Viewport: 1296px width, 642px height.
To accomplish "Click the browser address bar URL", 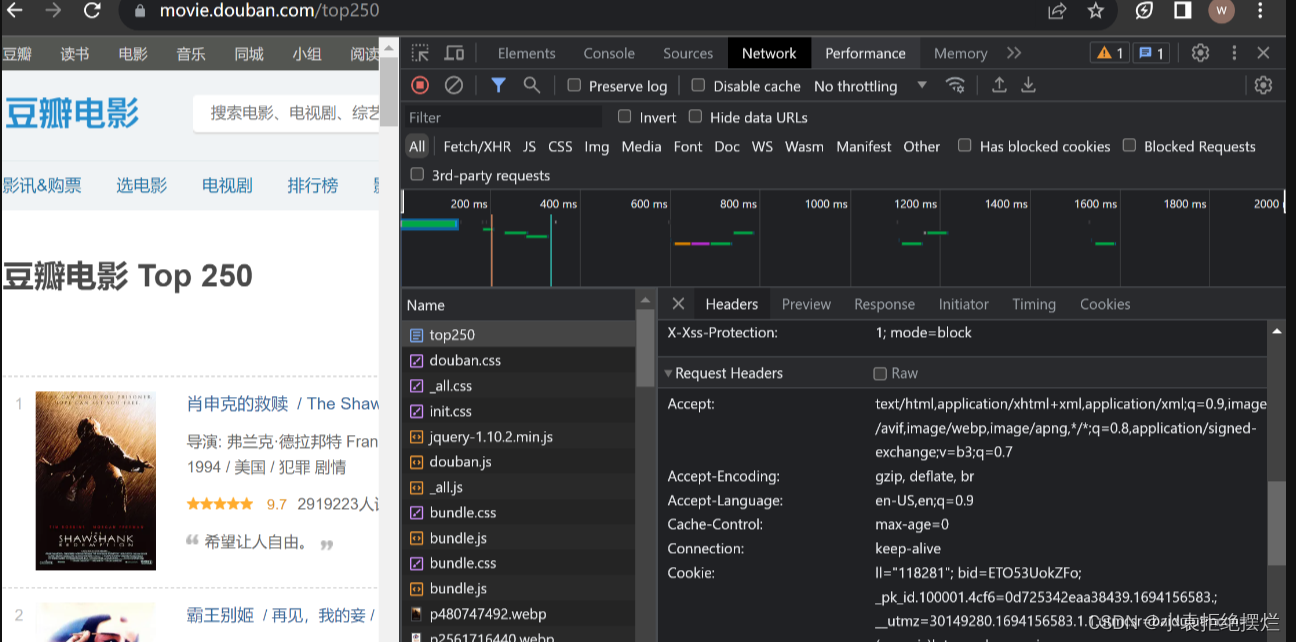I will [270, 11].
